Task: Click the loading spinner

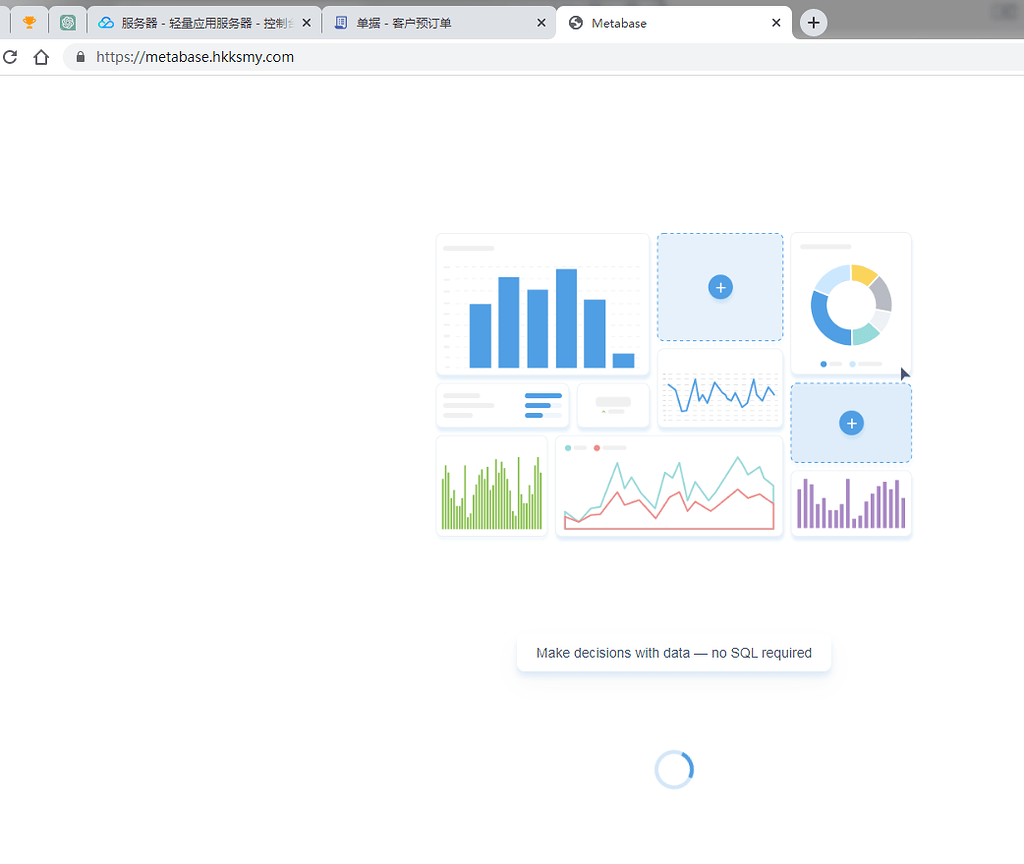Action: click(673, 769)
